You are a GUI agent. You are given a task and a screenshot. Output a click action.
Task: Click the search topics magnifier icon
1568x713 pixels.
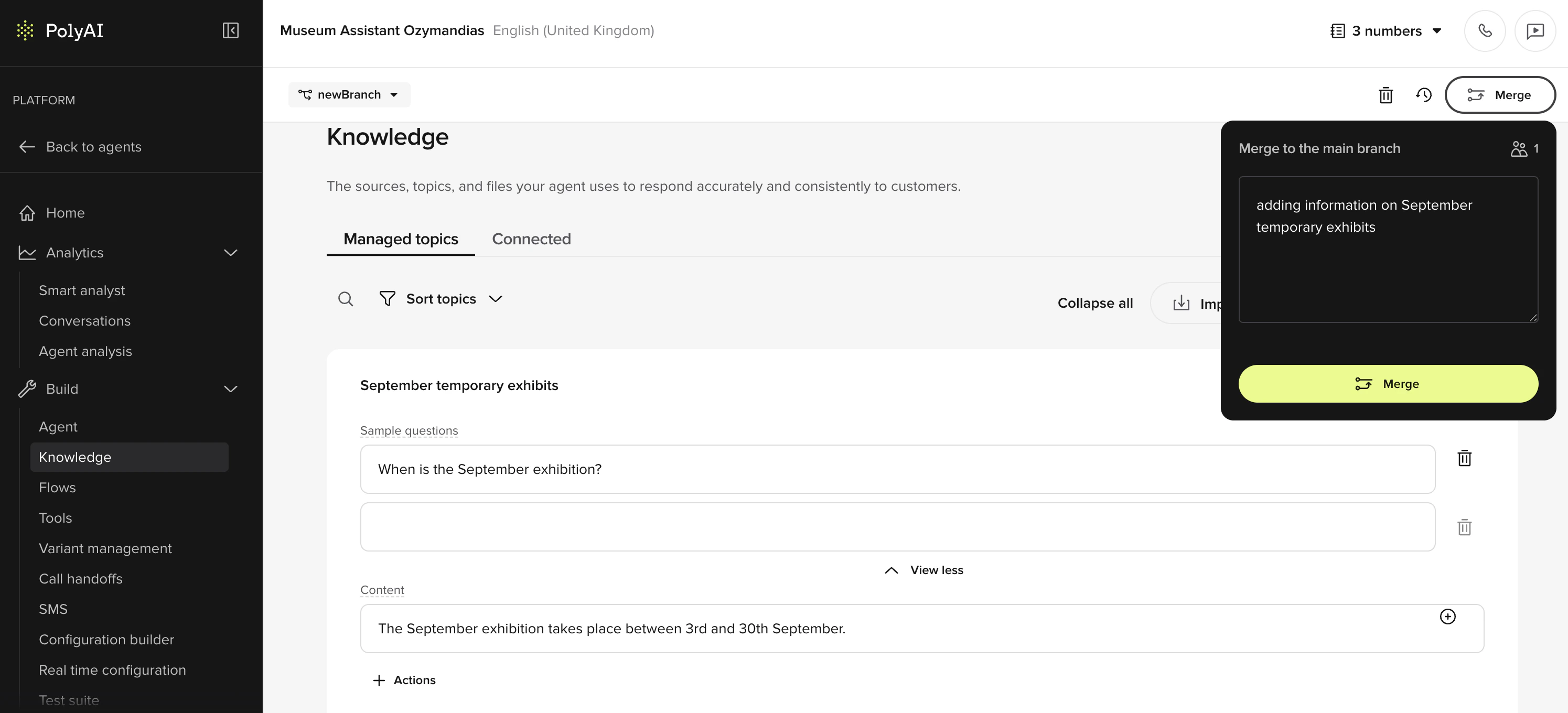click(x=345, y=299)
